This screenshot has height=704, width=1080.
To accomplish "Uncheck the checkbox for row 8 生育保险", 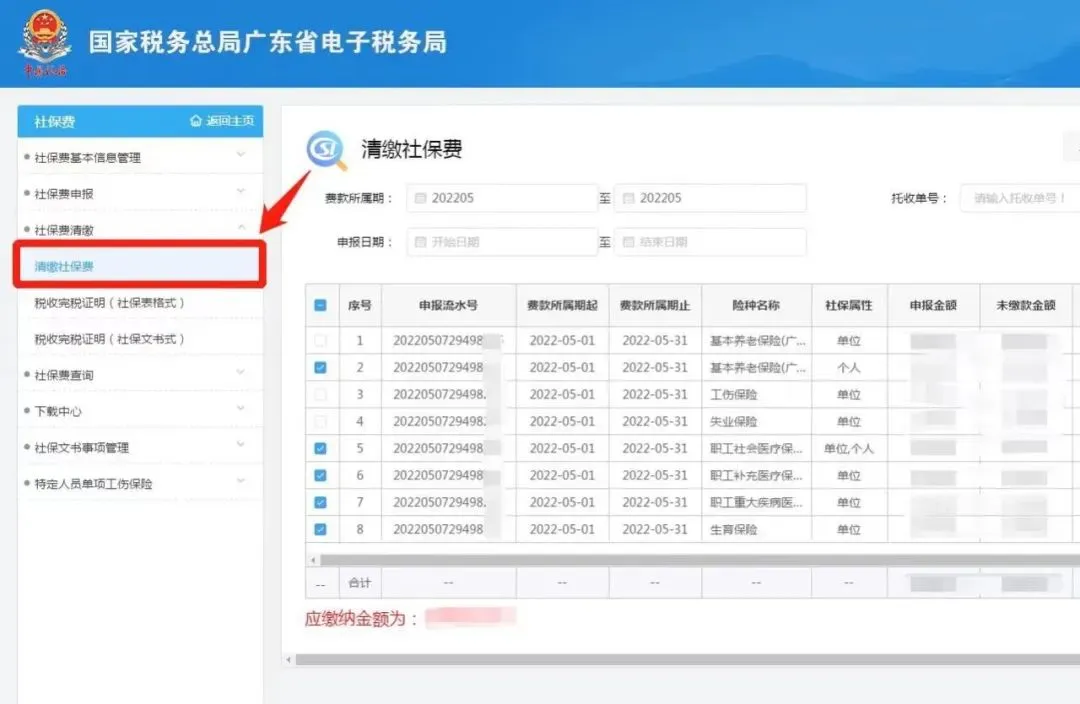I will [x=320, y=529].
